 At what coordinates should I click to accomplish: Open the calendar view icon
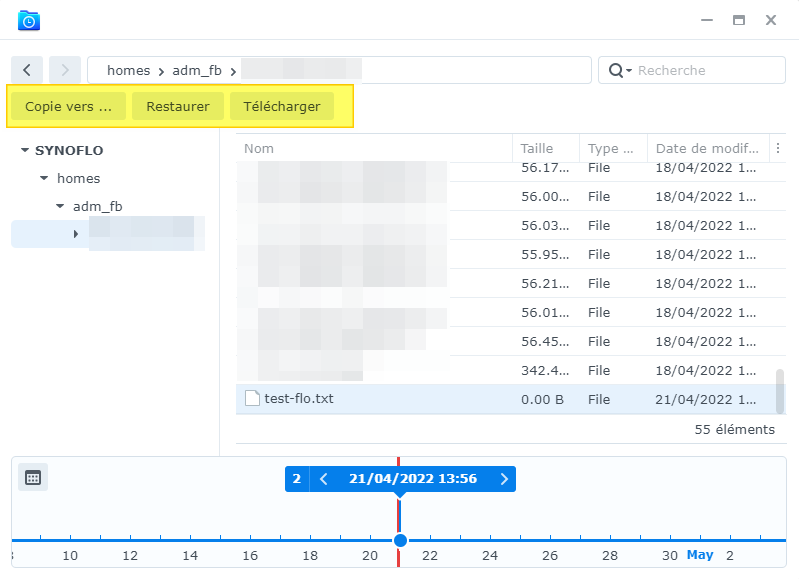[x=33, y=478]
